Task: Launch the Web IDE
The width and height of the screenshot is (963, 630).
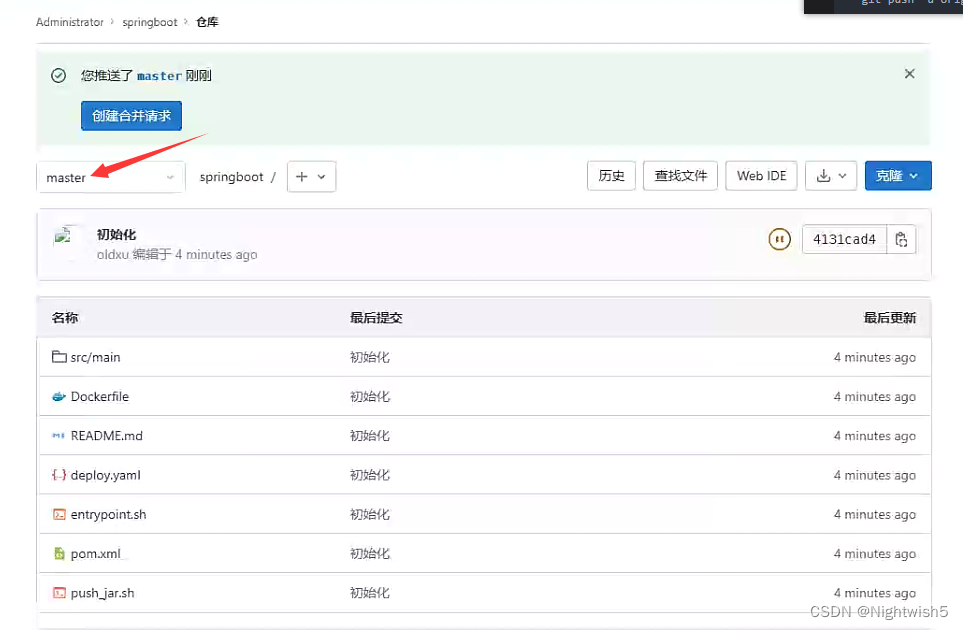Action: (761, 175)
